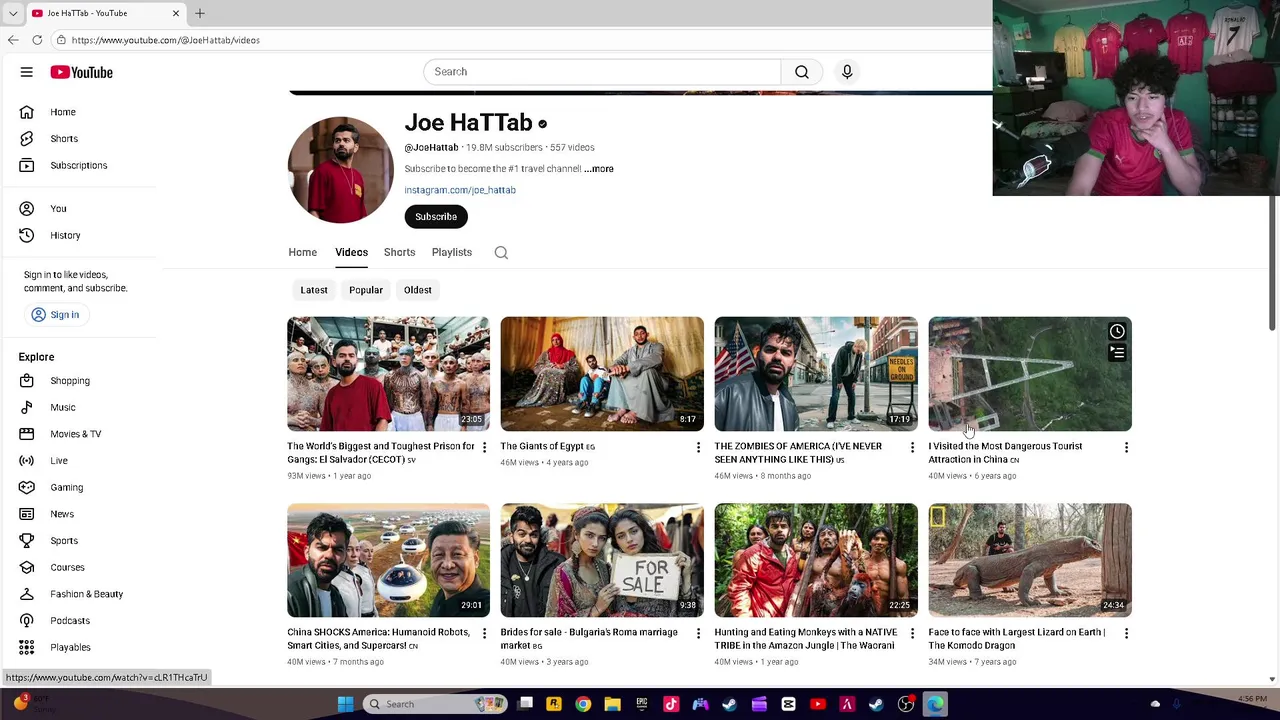
Task: Switch to channel Playlists tab
Action: (x=452, y=252)
